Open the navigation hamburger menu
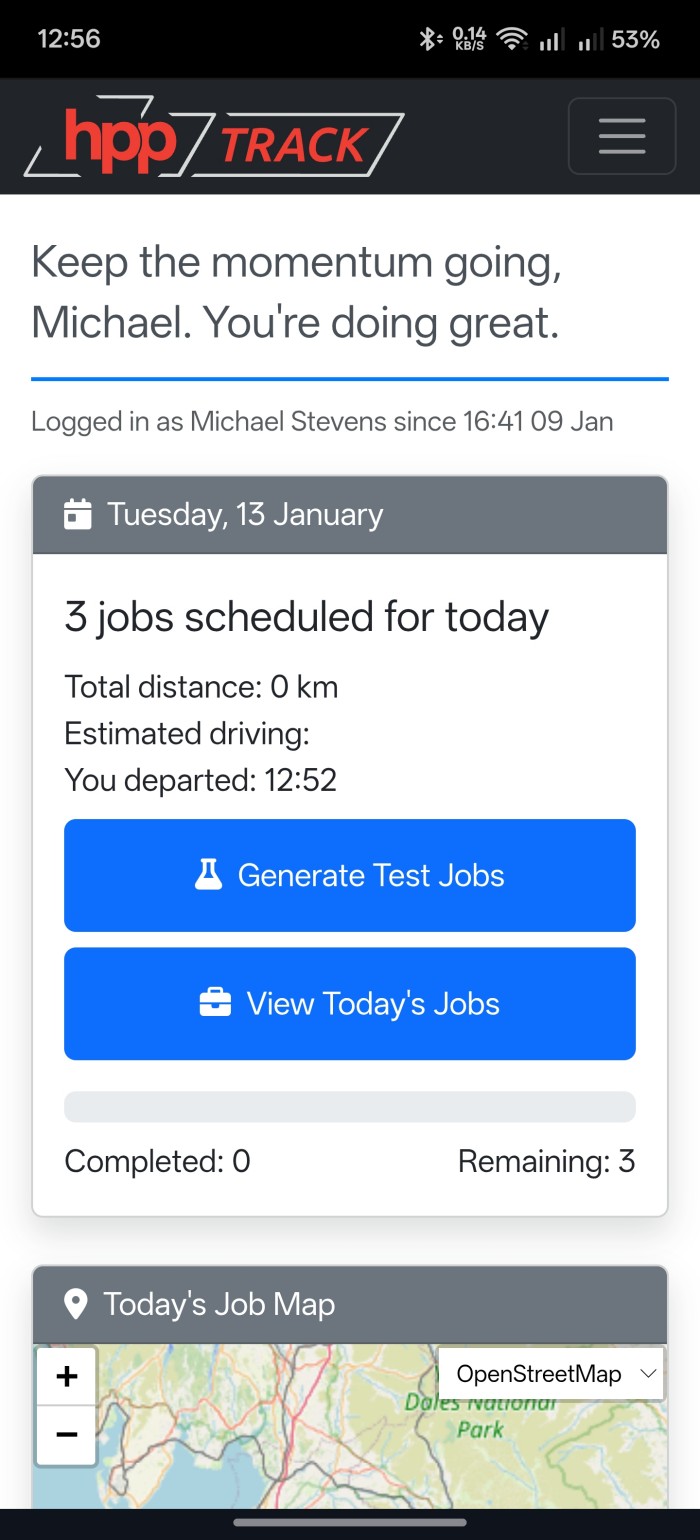 point(621,136)
